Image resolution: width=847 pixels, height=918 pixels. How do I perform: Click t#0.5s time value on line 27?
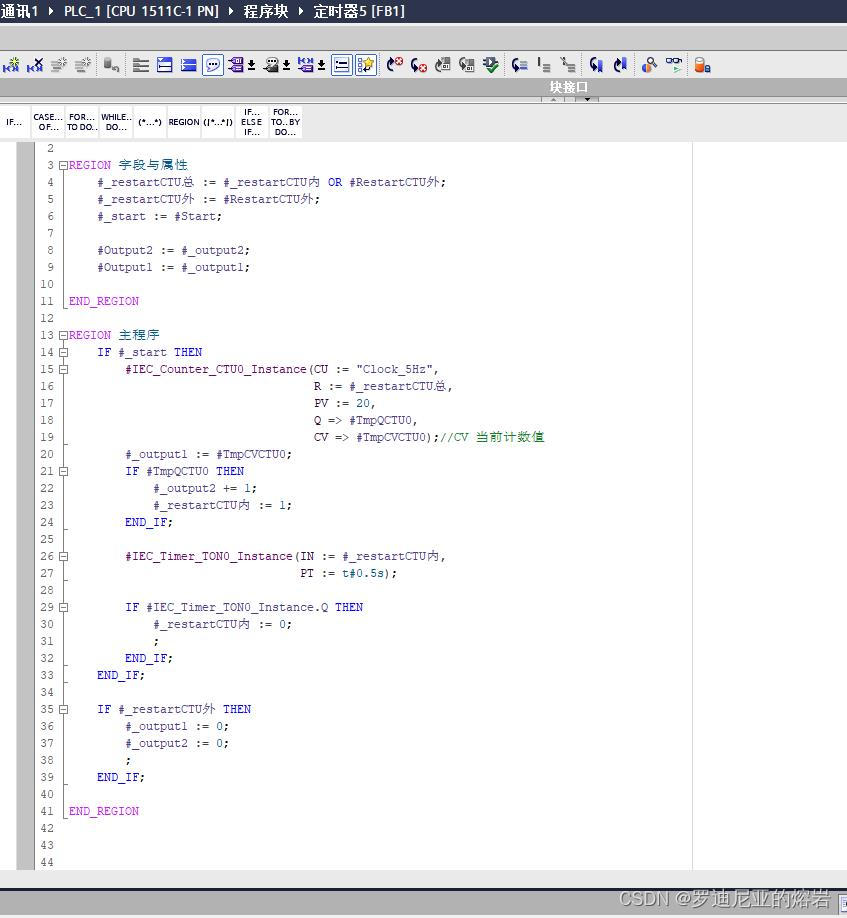363,573
